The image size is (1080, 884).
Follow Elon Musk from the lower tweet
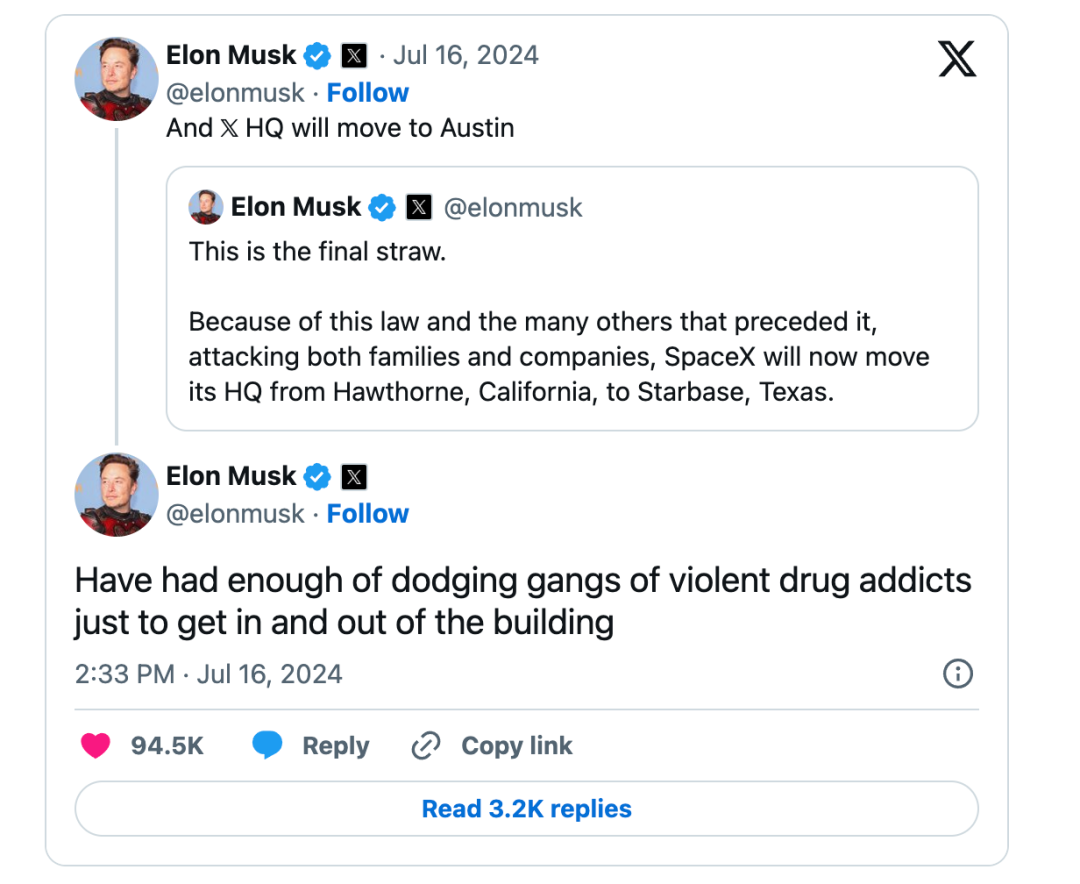tap(368, 514)
